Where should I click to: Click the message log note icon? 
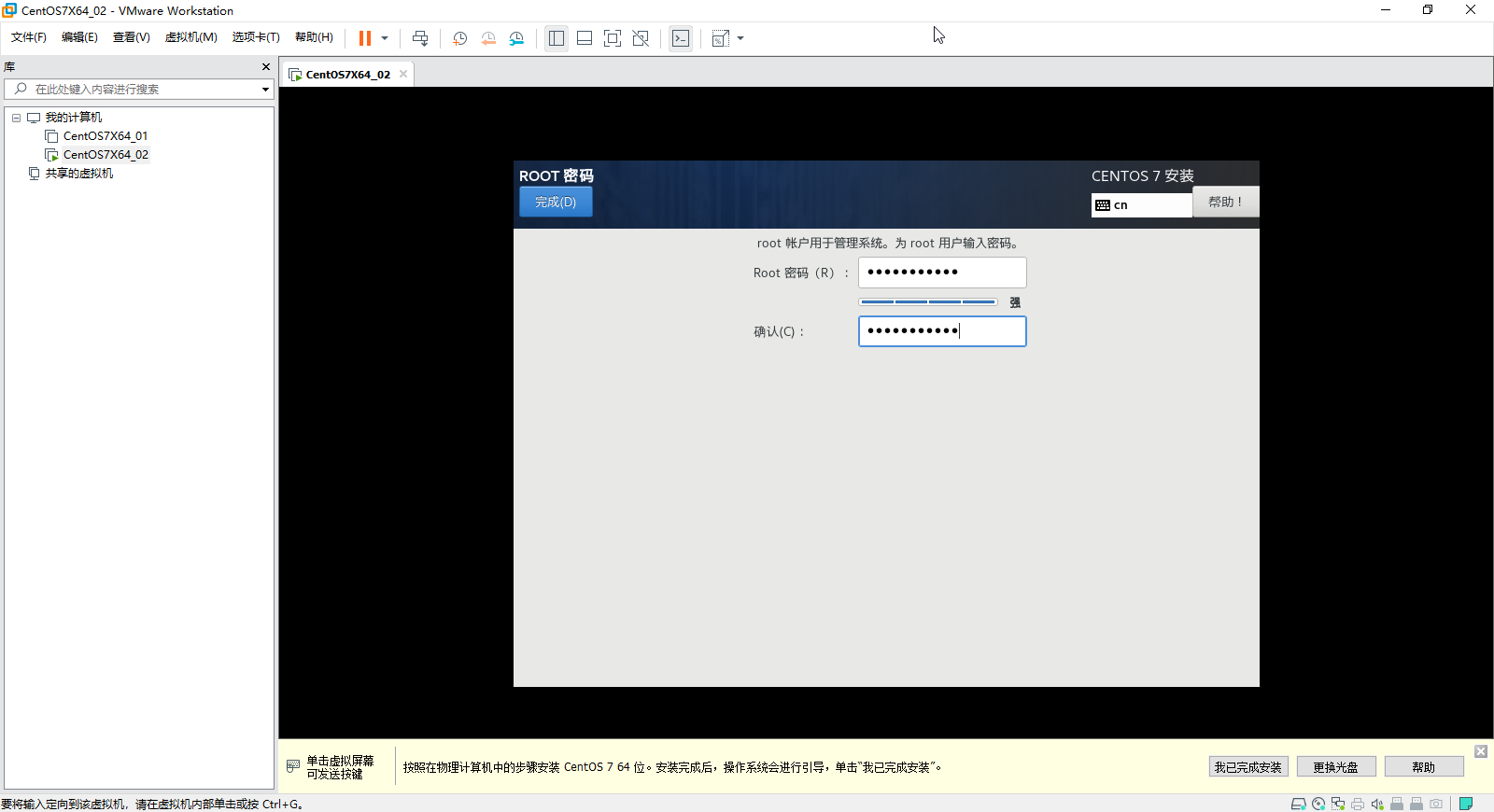[1466, 804]
